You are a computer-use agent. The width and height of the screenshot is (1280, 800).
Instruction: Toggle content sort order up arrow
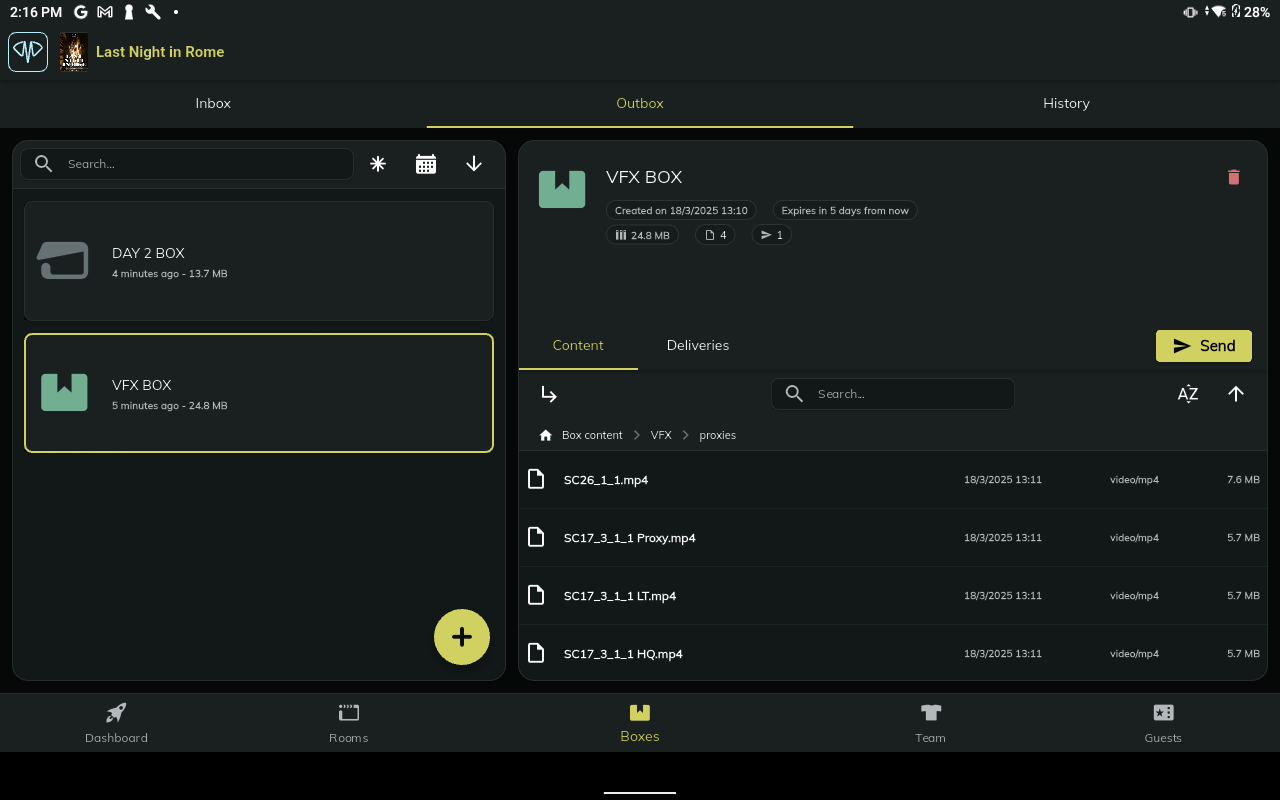(x=1236, y=394)
